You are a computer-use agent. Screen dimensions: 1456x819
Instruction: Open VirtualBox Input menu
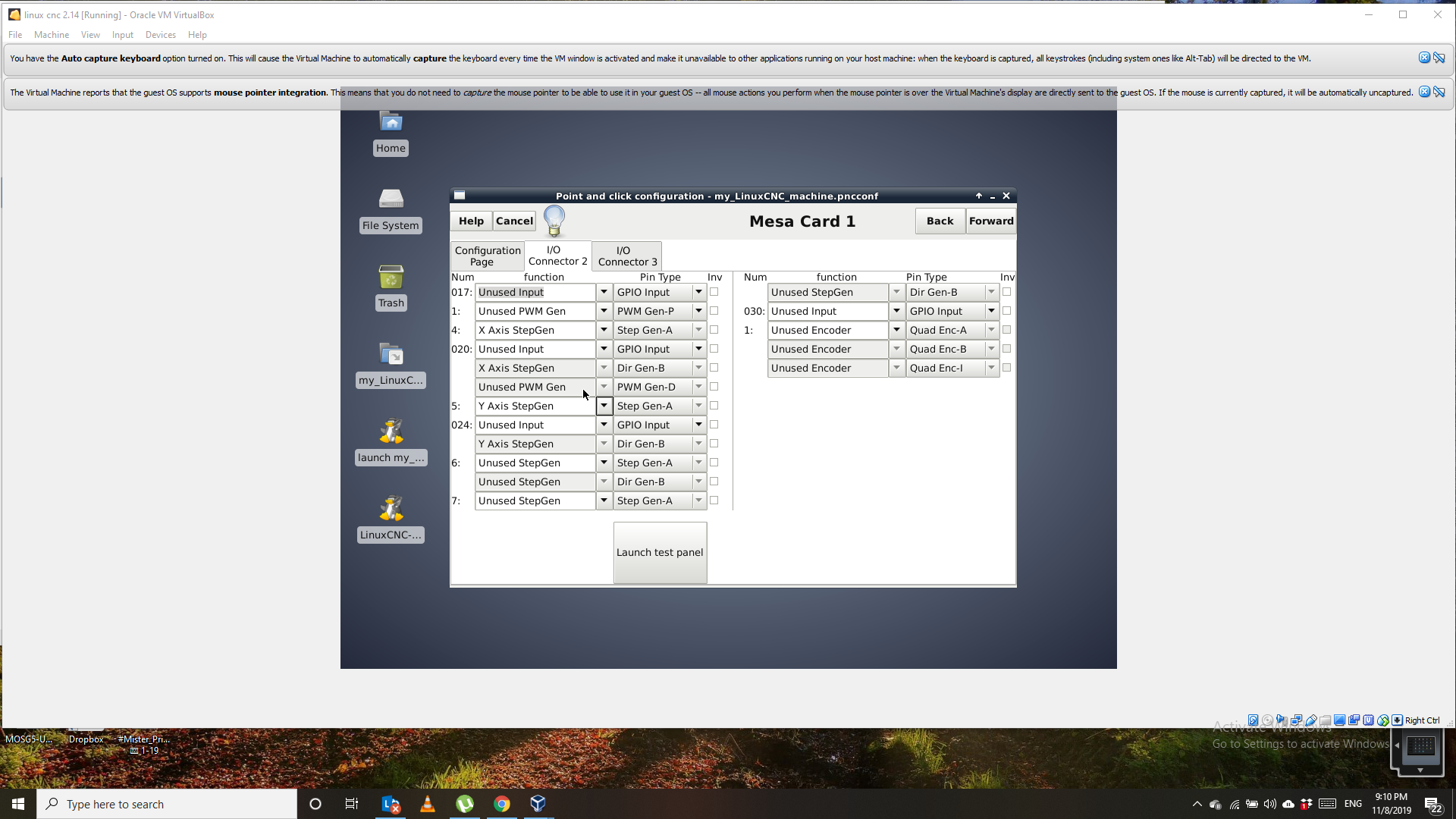[123, 35]
